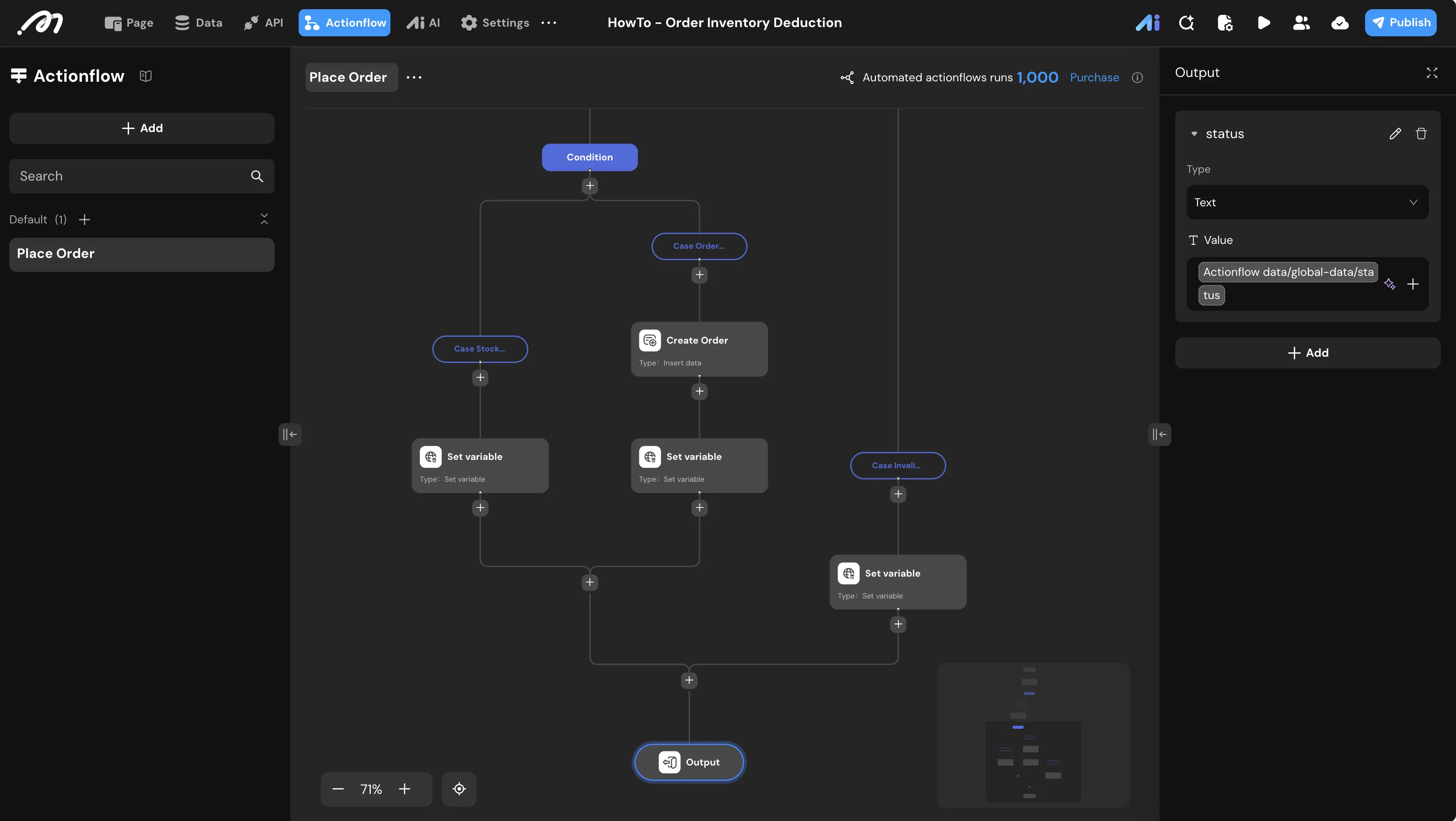This screenshot has height=821, width=1456.
Task: Open the Actionflow documentation book icon
Action: [x=145, y=76]
